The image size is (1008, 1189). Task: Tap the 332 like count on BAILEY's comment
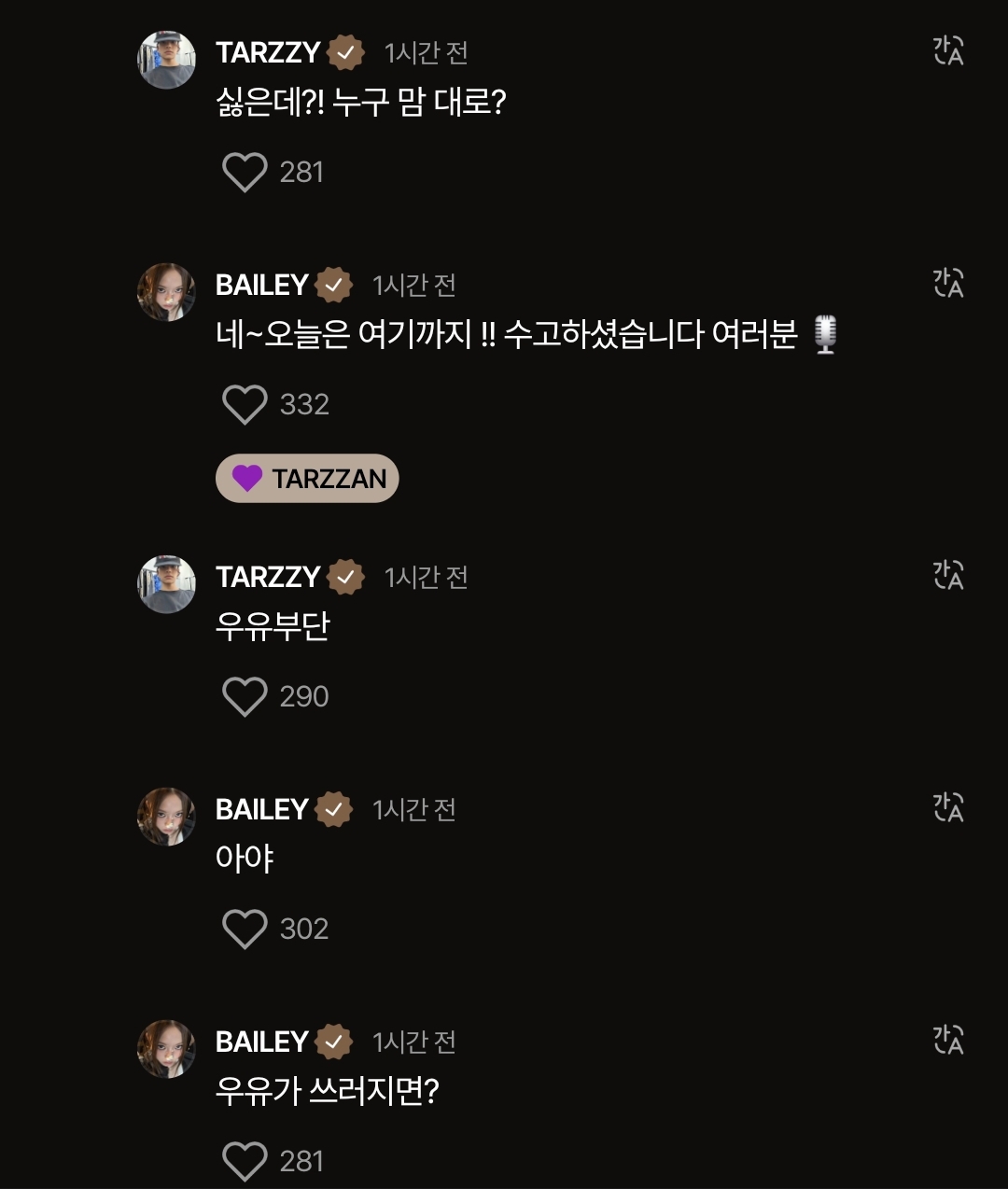[x=304, y=405]
